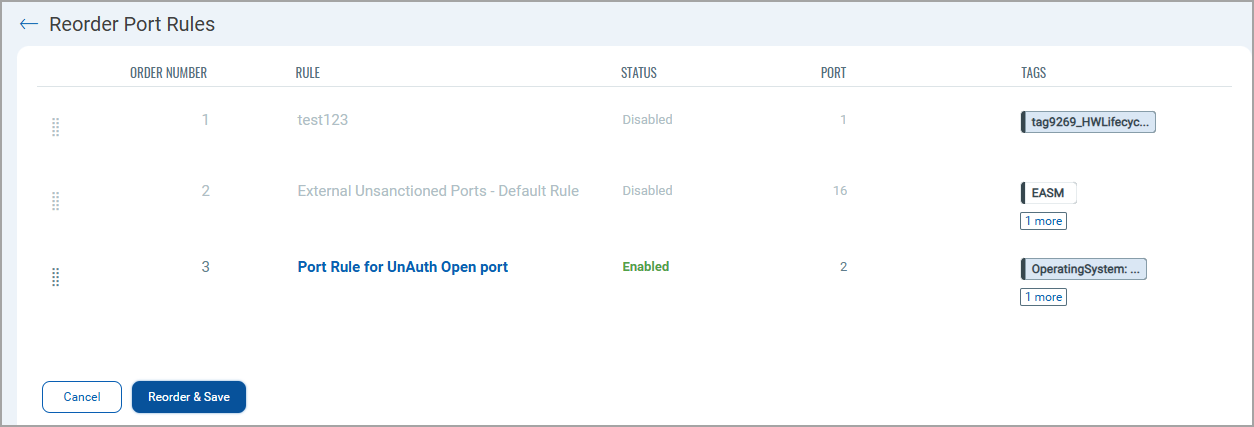Expand '1 more' tags under OperatingSystem tag
1254x427 pixels.
pos(1043,297)
